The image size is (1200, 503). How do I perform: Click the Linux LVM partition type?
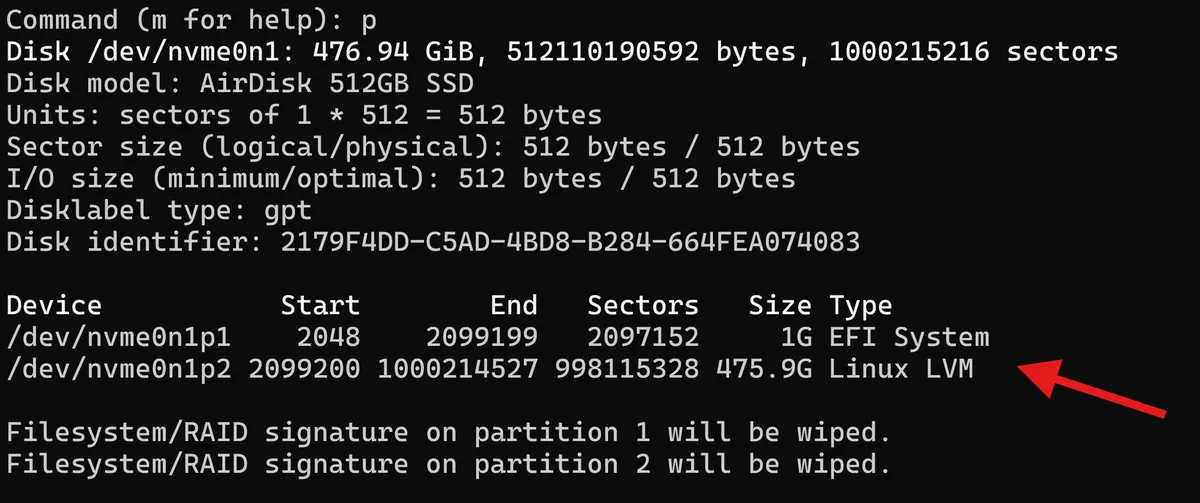click(901, 370)
